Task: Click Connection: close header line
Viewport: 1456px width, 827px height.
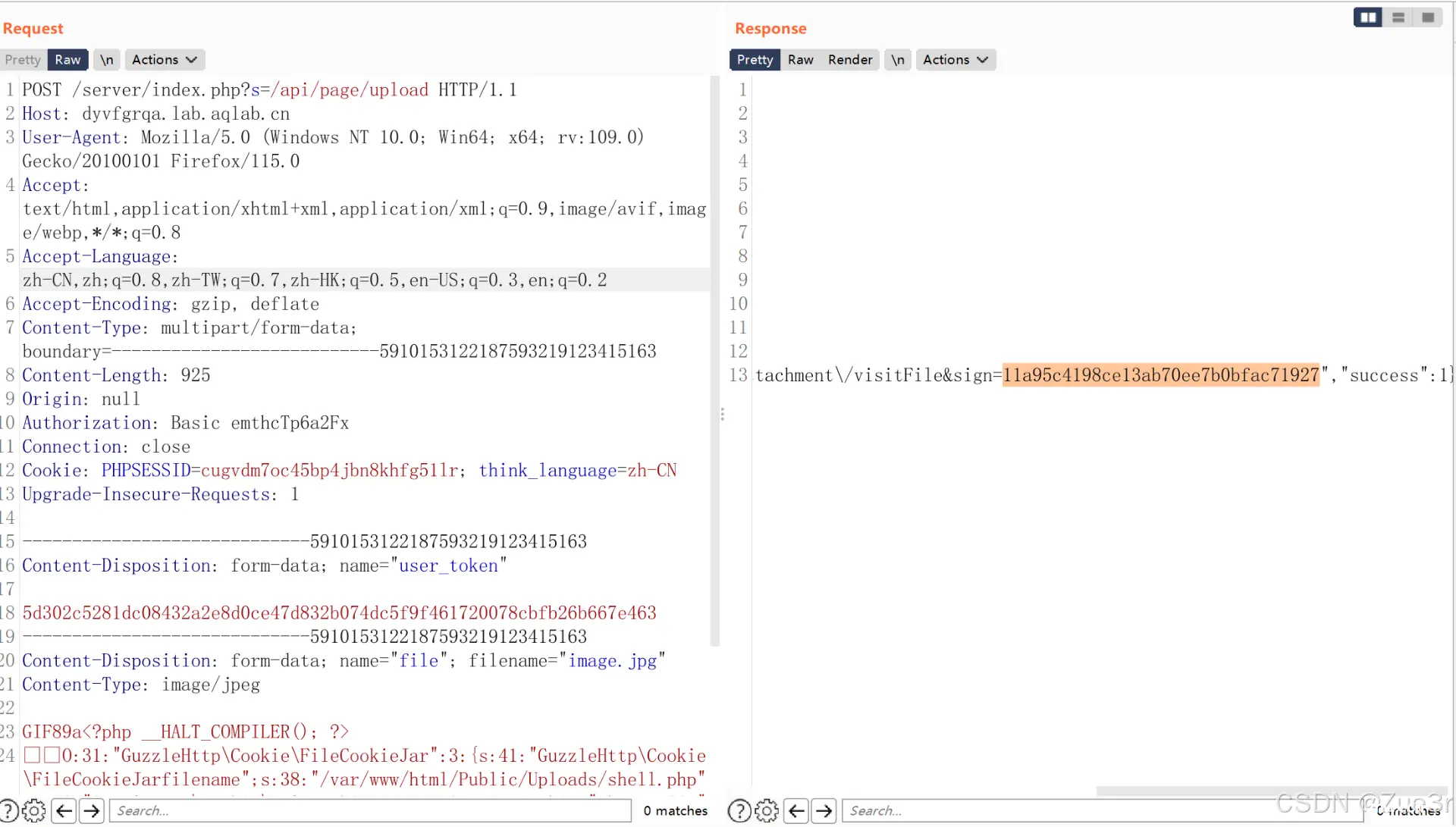Action: click(106, 446)
